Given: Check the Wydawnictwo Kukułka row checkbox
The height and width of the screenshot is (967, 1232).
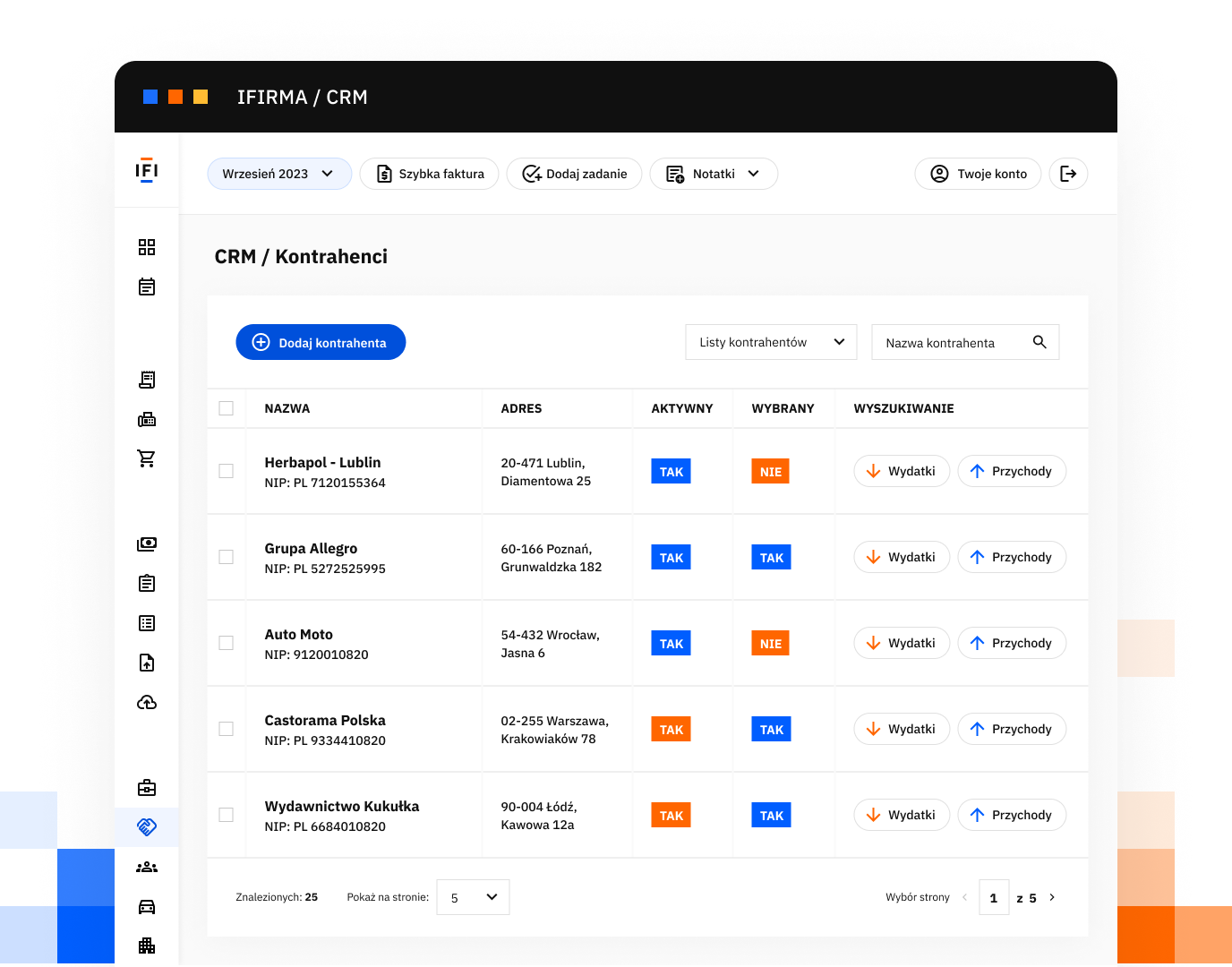Looking at the screenshot, I should coord(227,815).
